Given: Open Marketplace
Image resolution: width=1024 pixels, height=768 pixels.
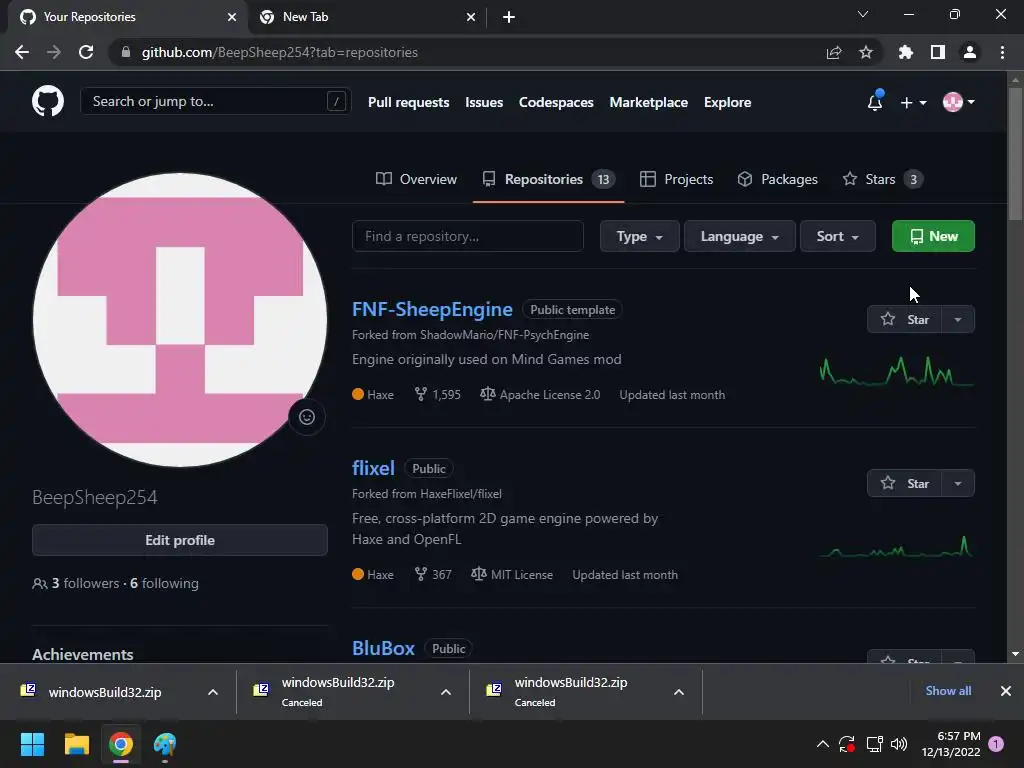Looking at the screenshot, I should [648, 103].
